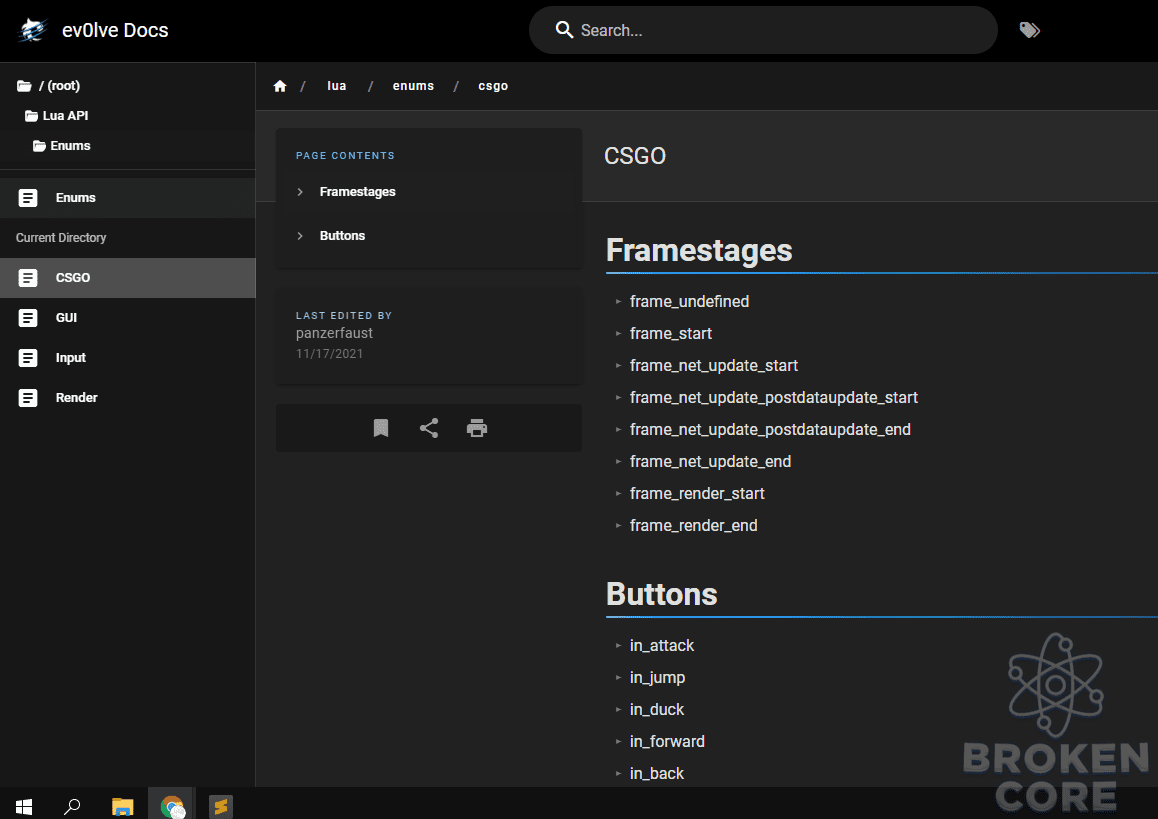Open the Windows Start menu
Image resolution: width=1158 pixels, height=819 pixels.
click(x=24, y=806)
